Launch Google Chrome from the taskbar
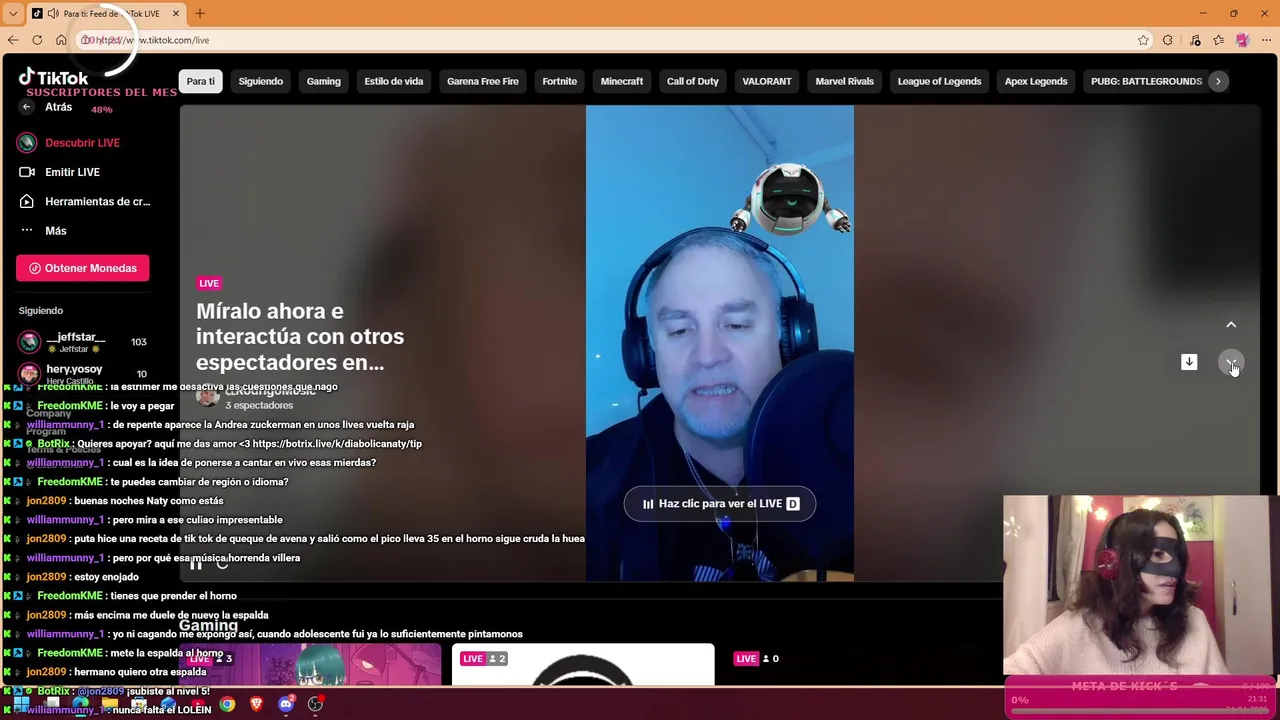The height and width of the screenshot is (720, 1280). click(228, 704)
